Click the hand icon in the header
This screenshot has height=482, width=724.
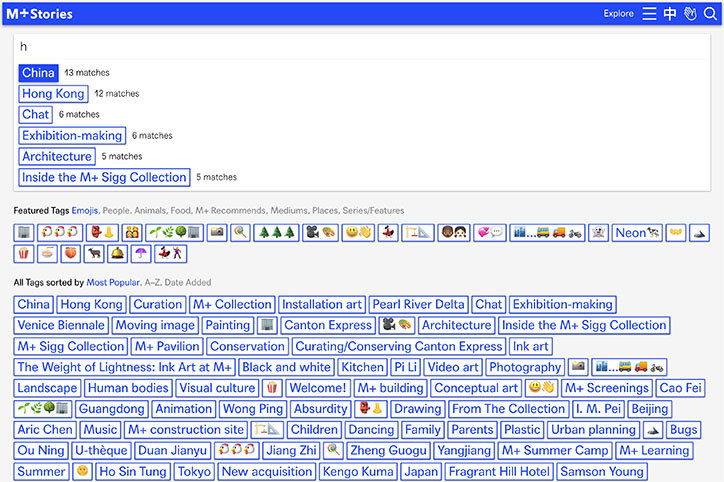690,13
